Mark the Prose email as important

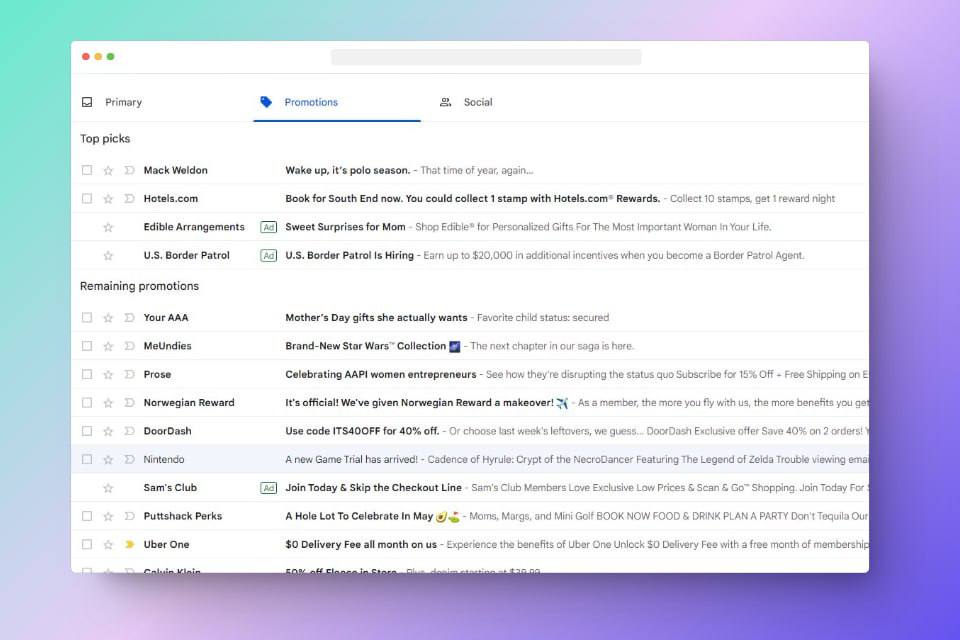(129, 375)
